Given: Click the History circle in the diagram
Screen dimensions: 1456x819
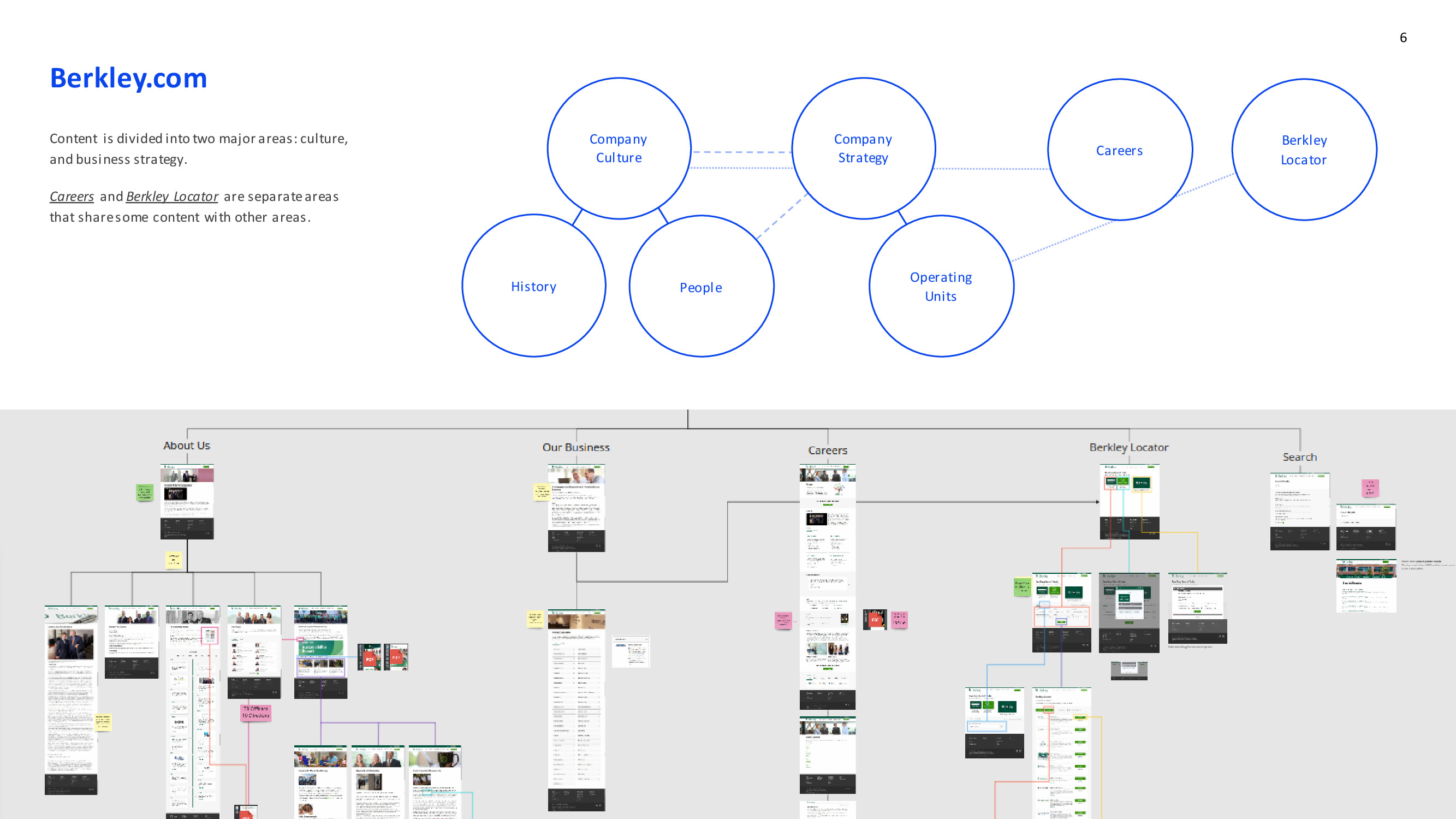Looking at the screenshot, I should click(533, 286).
